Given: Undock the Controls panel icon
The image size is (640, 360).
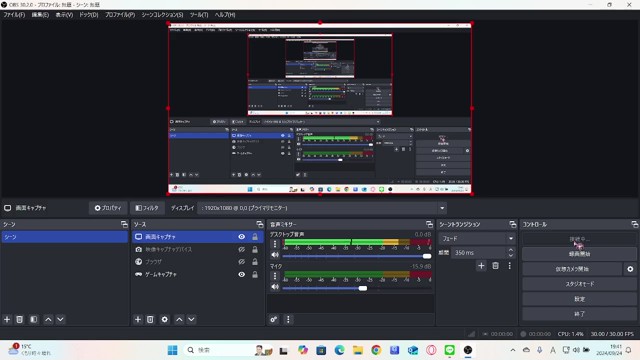Looking at the screenshot, I should pyautogui.click(x=634, y=224).
